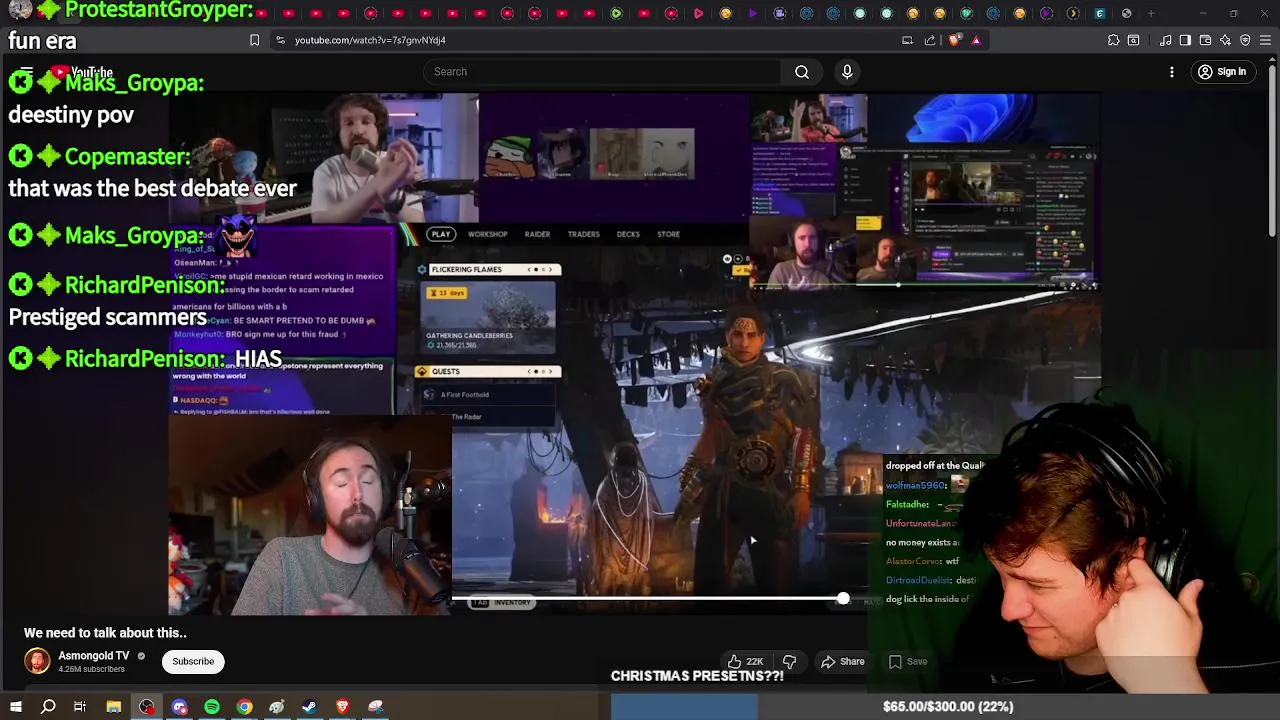Open Brave browser from the taskbar

click(x=342, y=707)
